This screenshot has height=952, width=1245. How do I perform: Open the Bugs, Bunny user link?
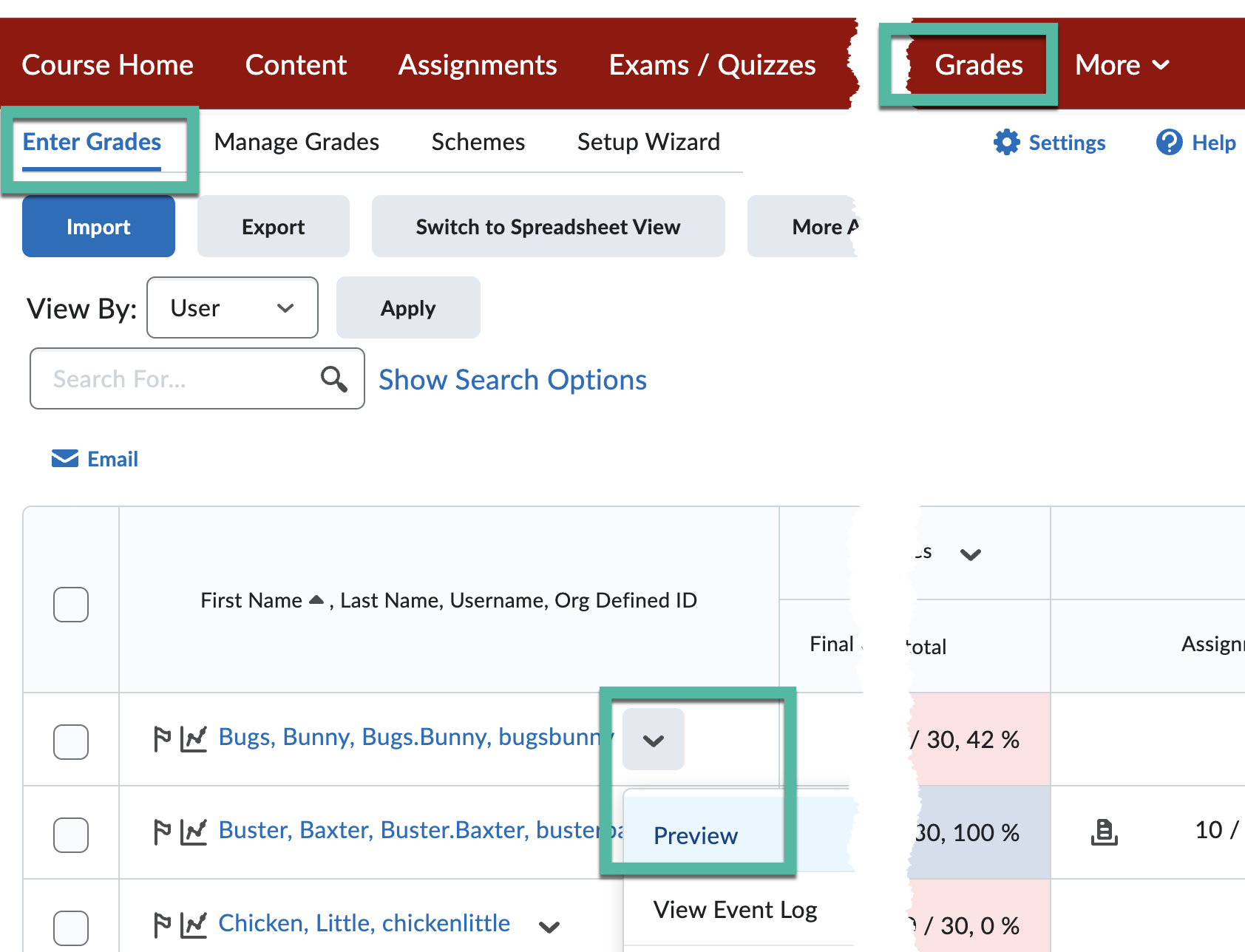(x=416, y=737)
